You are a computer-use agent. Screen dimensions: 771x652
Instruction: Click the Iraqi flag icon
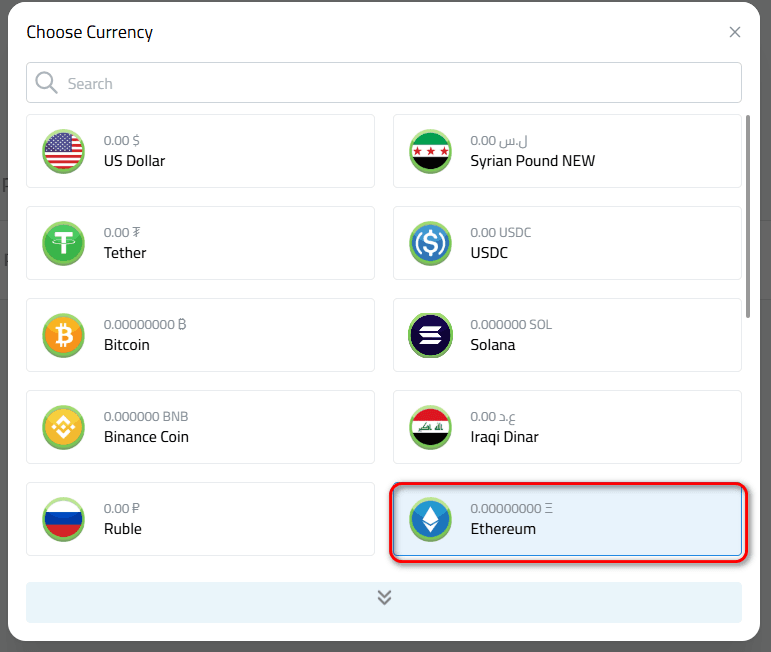tap(430, 427)
